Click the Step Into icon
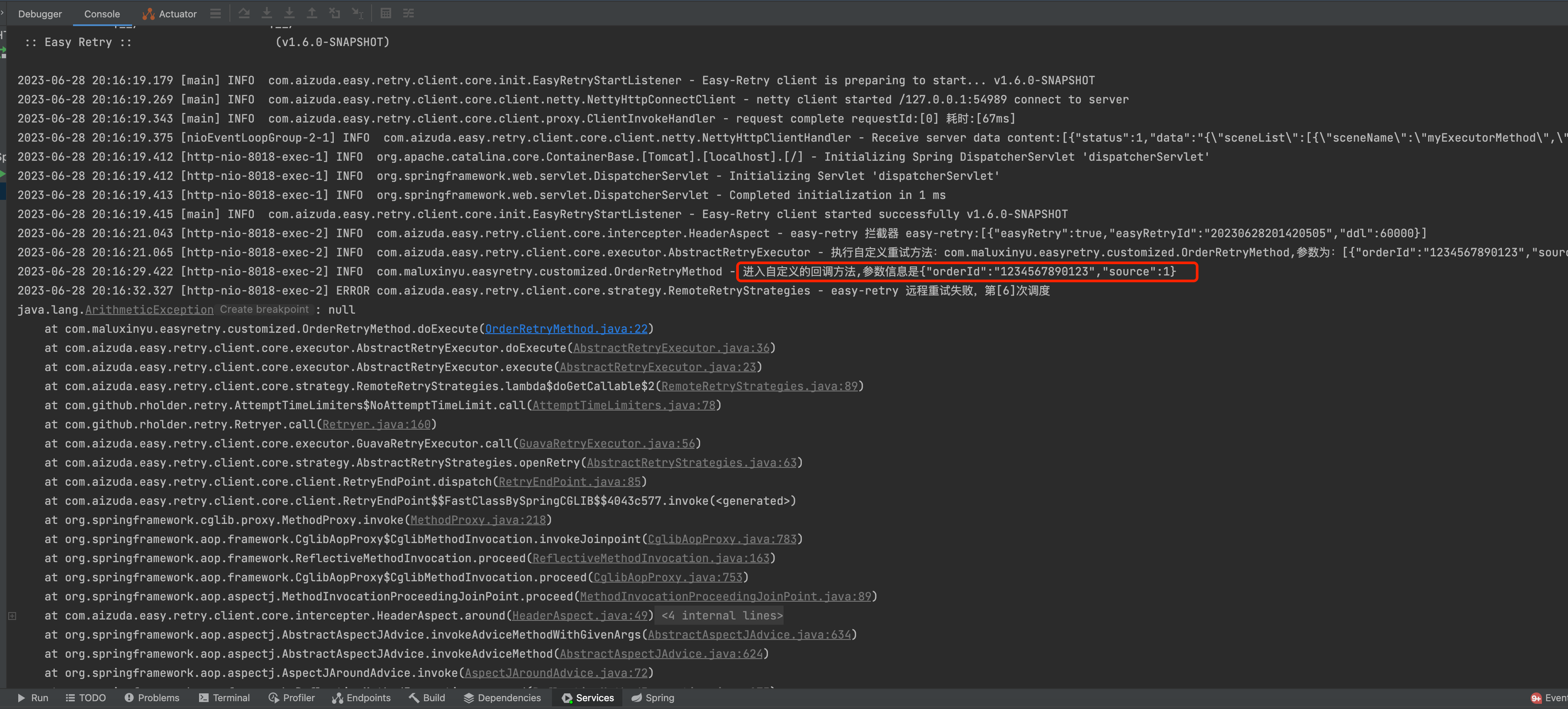 266,13
